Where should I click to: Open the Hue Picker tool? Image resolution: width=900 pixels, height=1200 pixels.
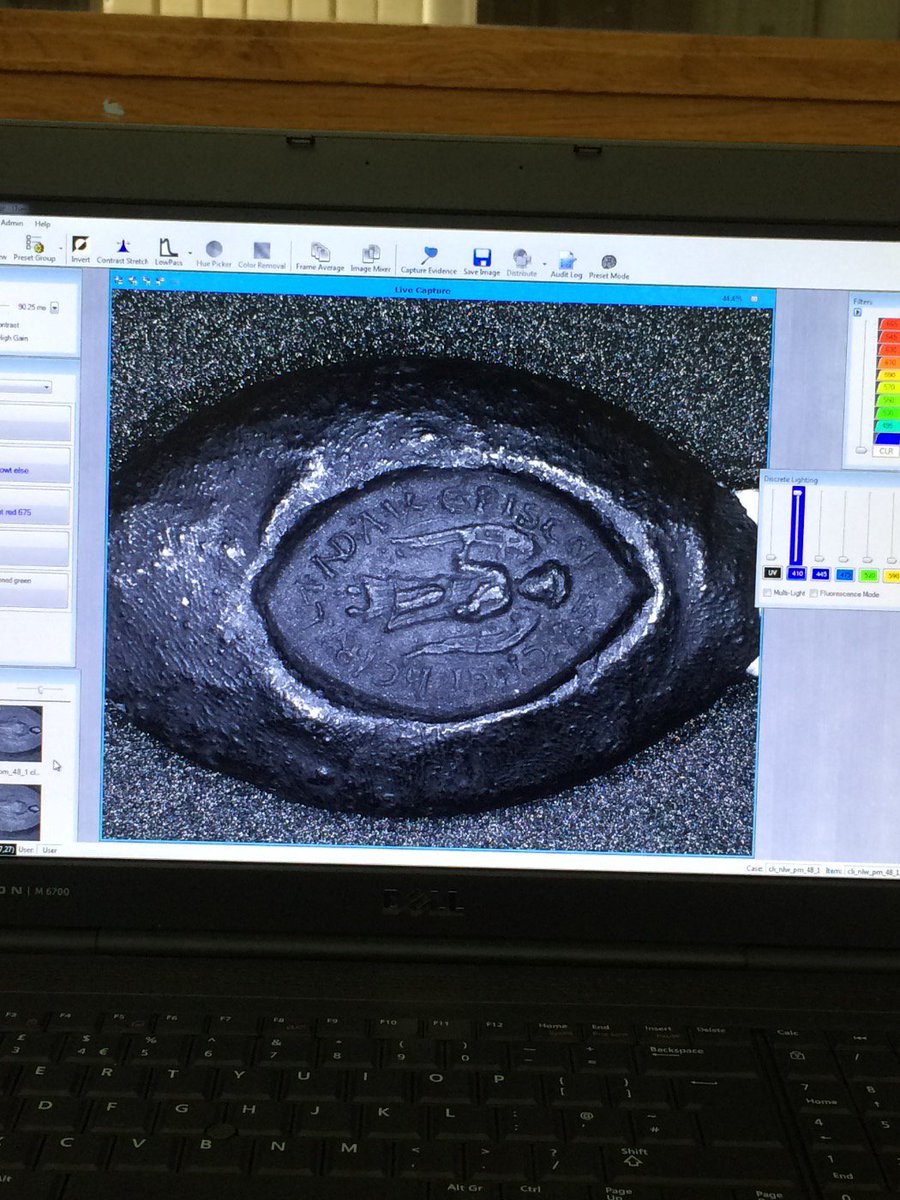(214, 254)
